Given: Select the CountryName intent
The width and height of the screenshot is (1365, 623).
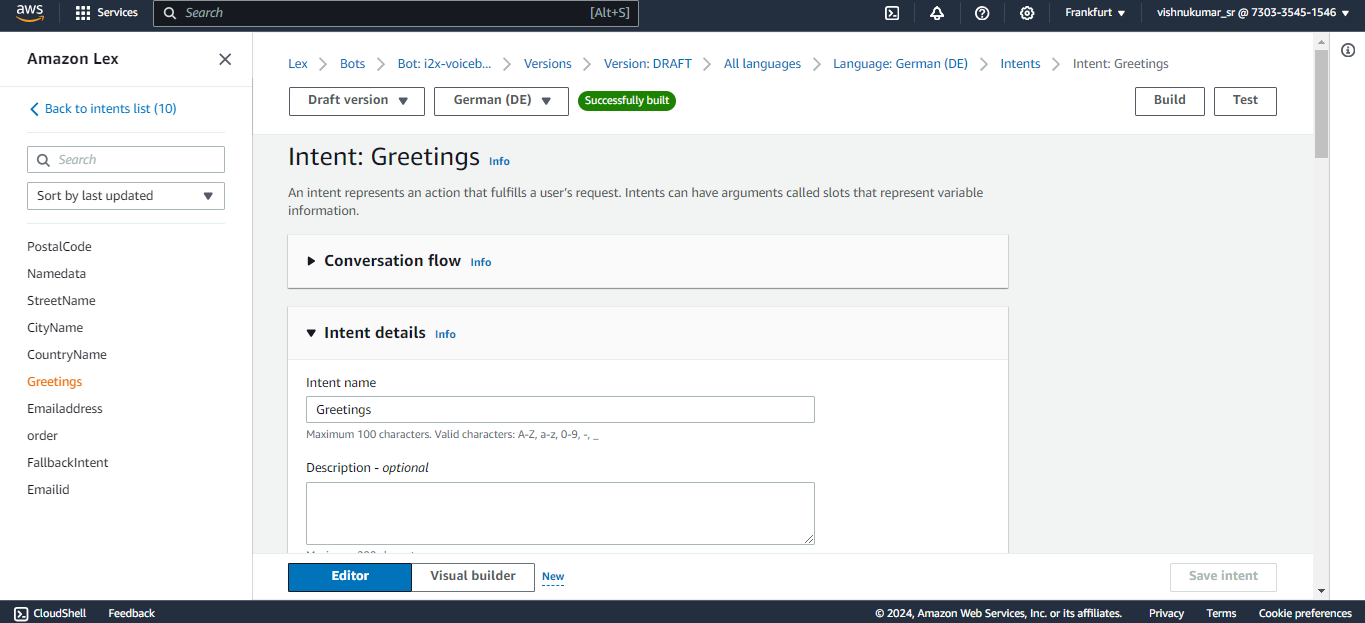Looking at the screenshot, I should point(67,355).
